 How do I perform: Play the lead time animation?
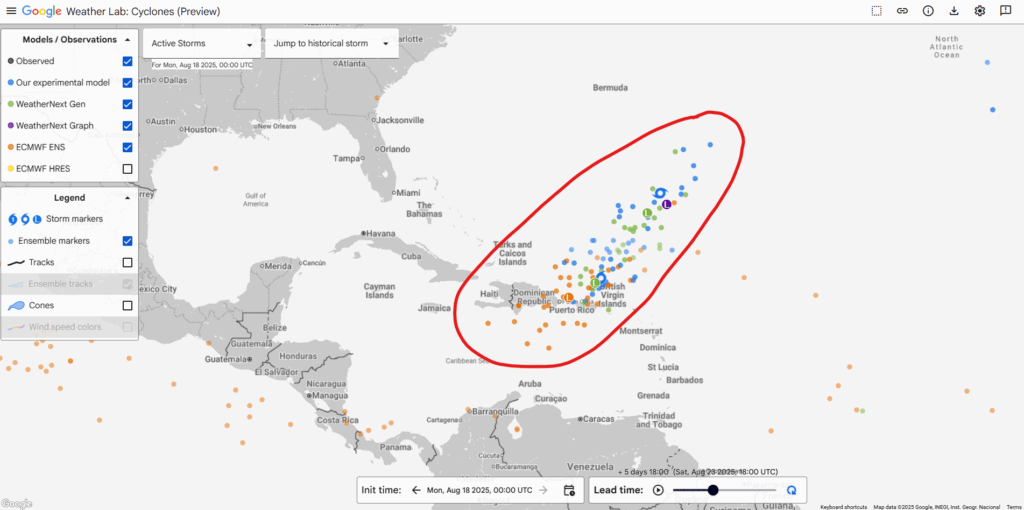658,490
